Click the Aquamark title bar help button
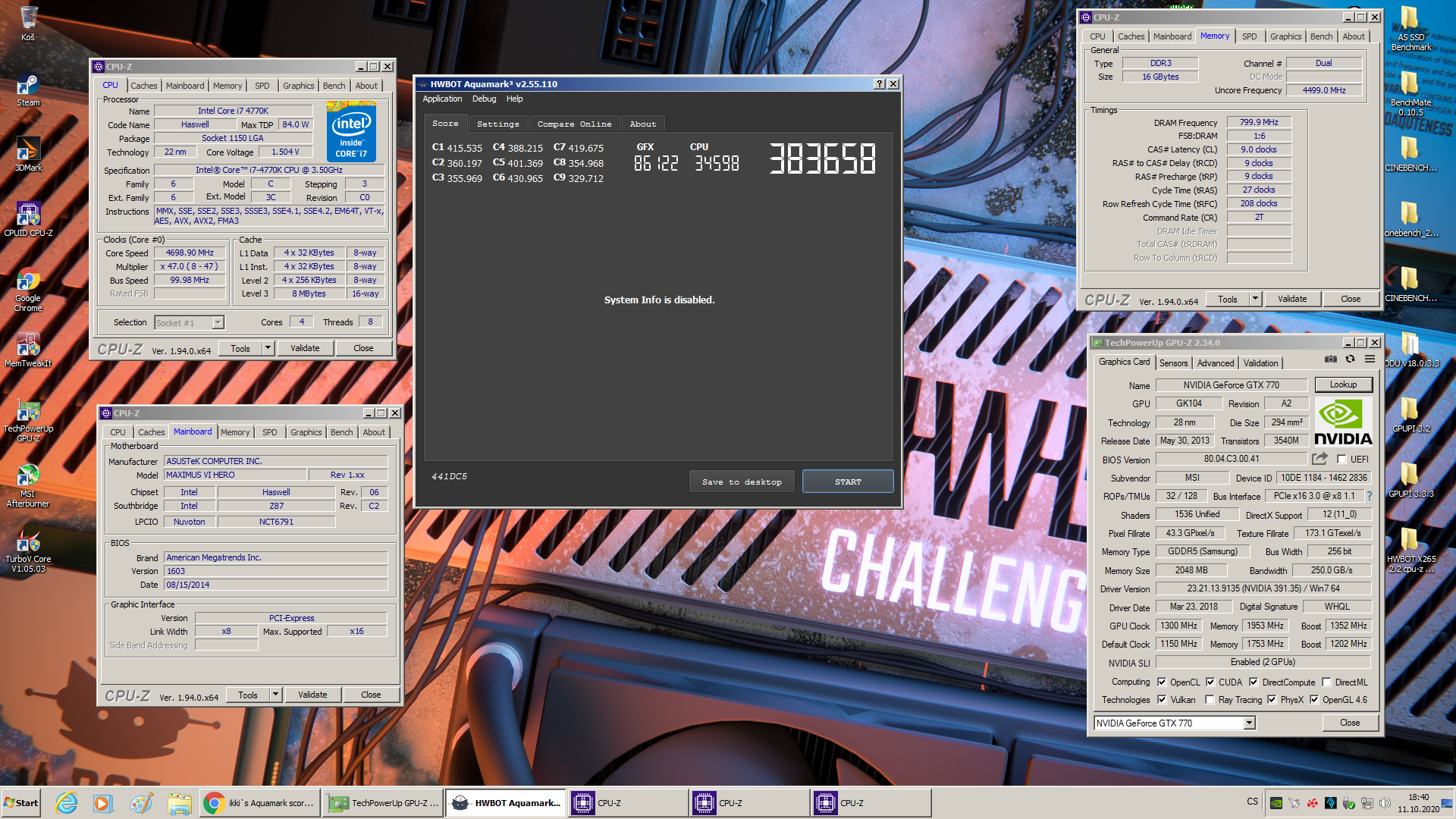Screen dimensions: 1456x819 tap(879, 84)
